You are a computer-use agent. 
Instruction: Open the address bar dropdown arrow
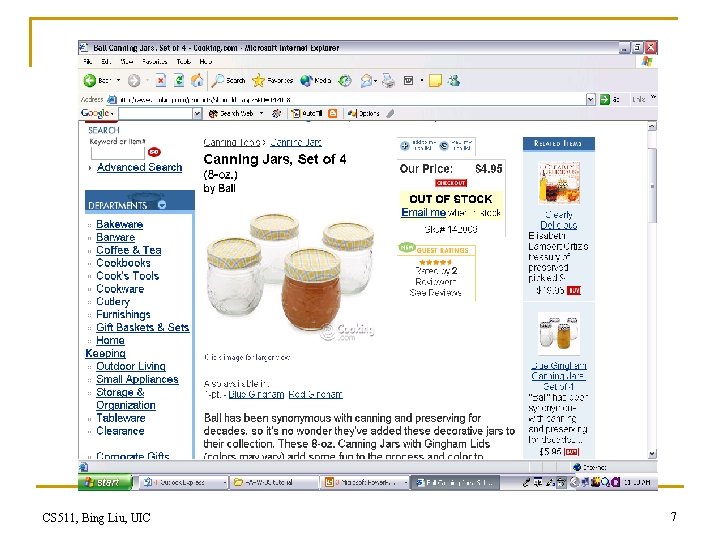point(591,99)
